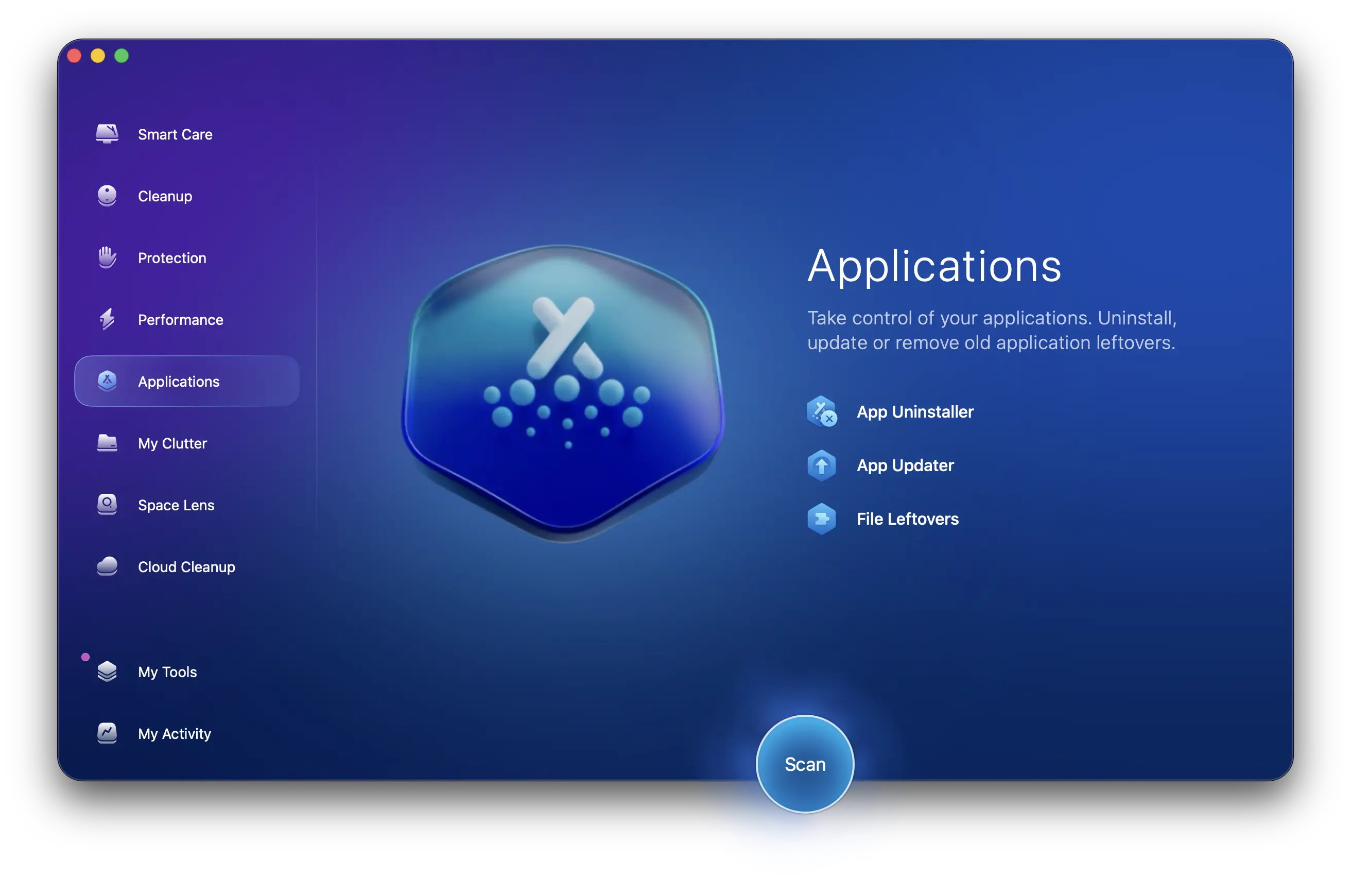Click the My Clutter folder icon
Viewport: 1351px width, 896px height.
(107, 443)
